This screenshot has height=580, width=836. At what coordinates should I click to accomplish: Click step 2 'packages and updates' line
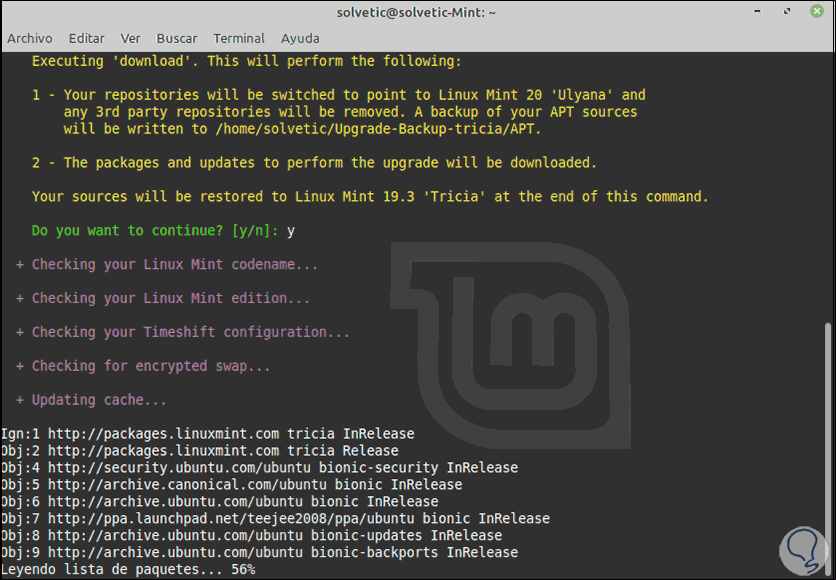tap(314, 163)
